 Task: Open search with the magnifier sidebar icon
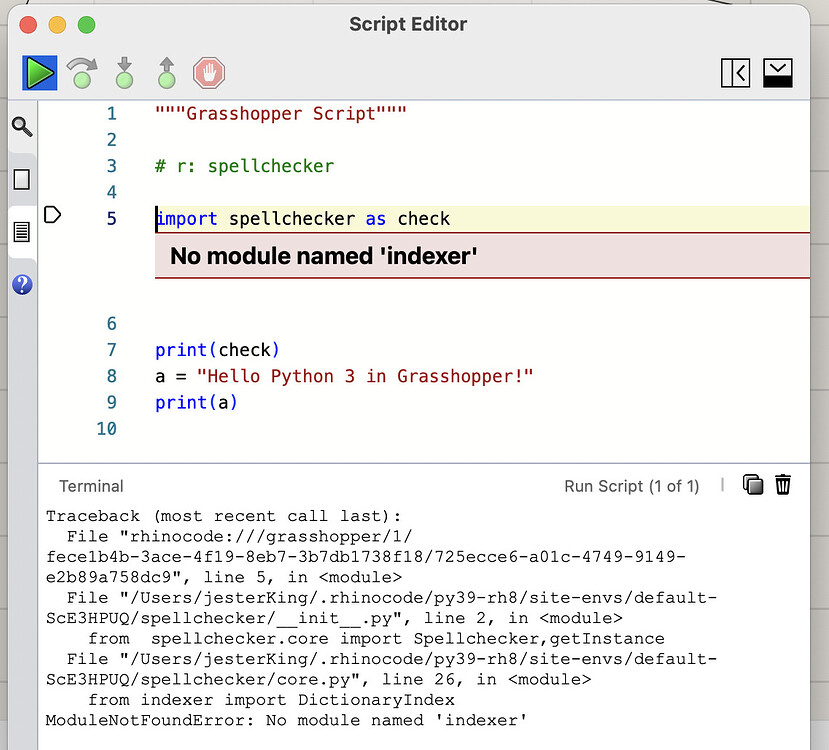pos(21,127)
